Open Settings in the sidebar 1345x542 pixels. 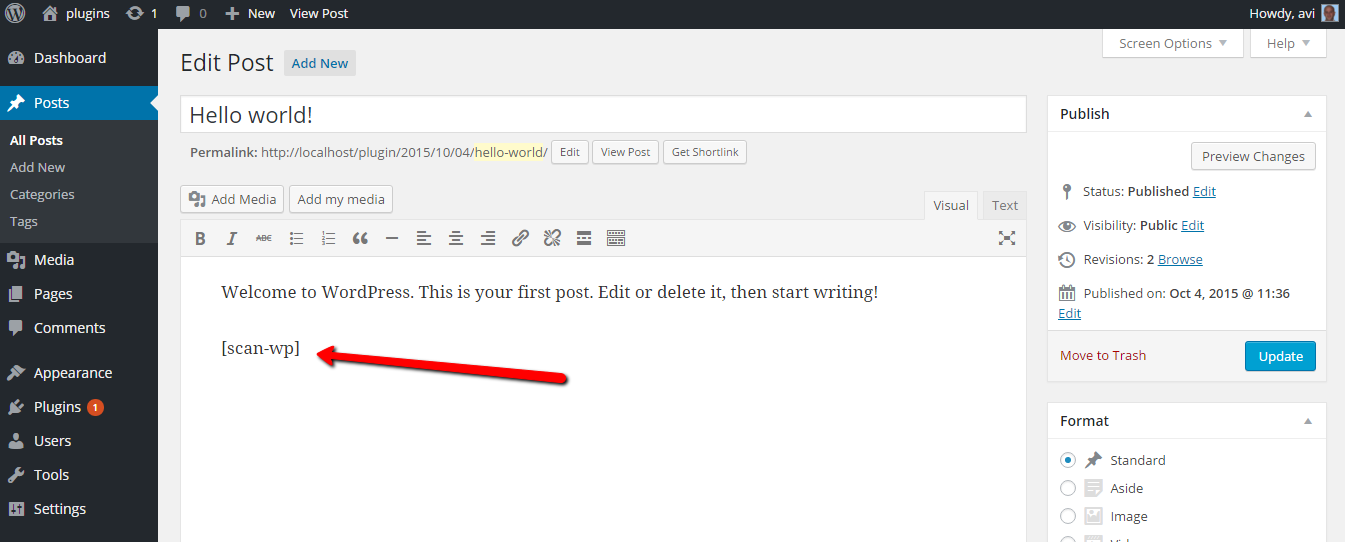pos(79,509)
